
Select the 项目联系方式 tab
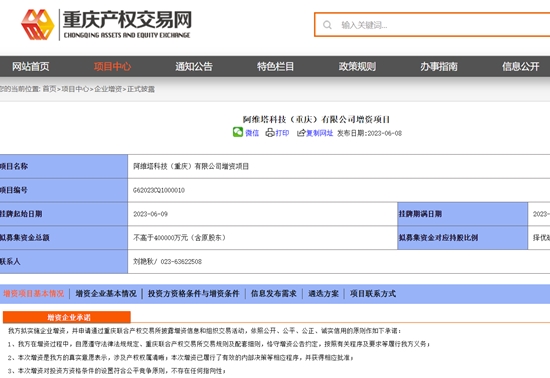tap(373, 293)
